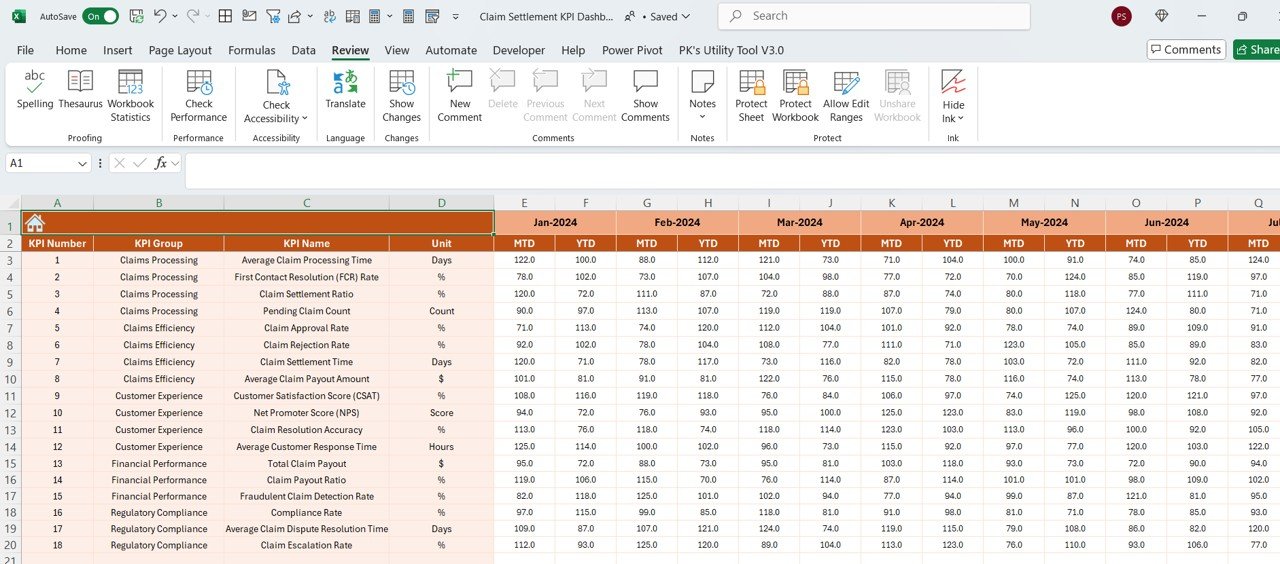1280x564 pixels.
Task: Select column header C
Action: [306, 203]
